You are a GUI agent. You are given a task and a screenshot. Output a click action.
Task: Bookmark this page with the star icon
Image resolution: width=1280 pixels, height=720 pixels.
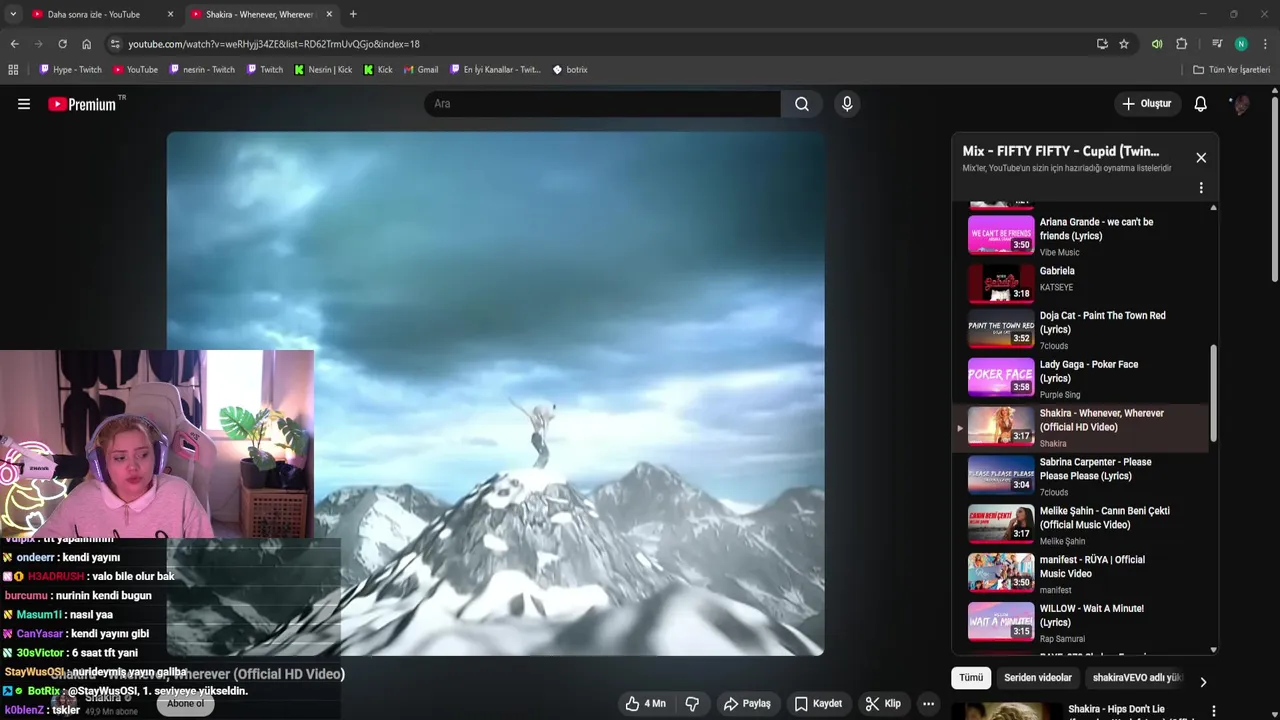pos(1124,44)
